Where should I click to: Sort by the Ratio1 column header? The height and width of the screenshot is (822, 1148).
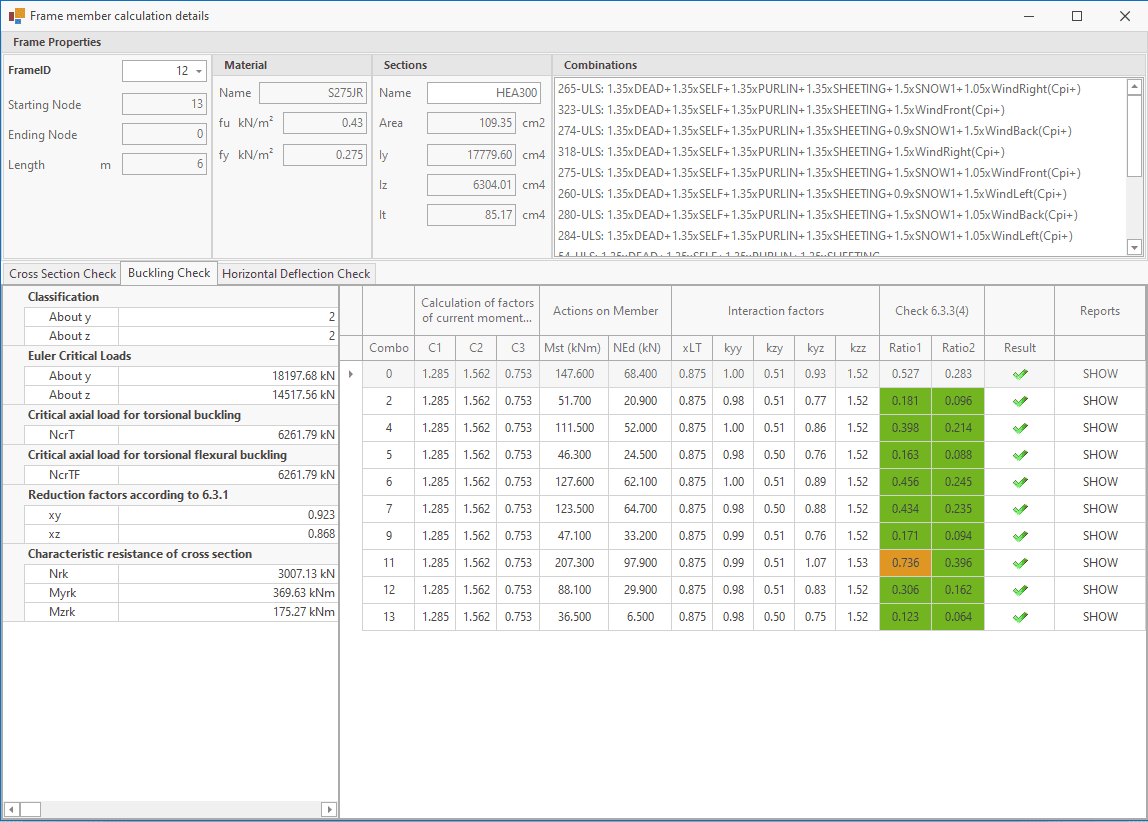coord(905,348)
